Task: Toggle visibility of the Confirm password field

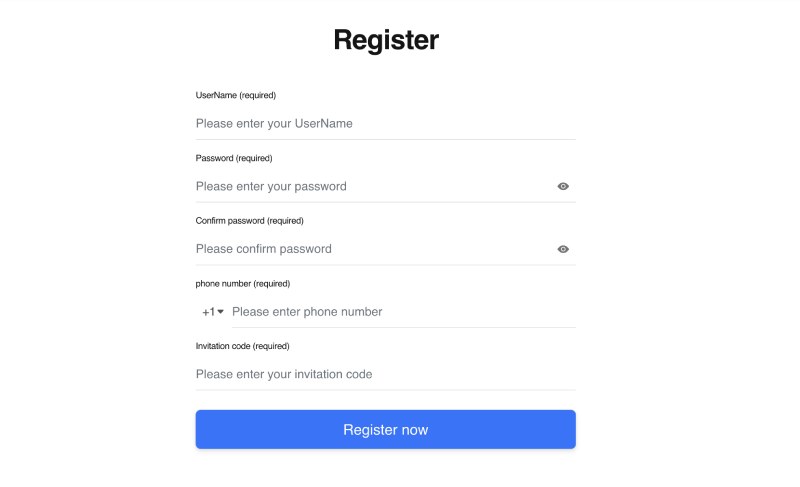Action: pyautogui.click(x=563, y=249)
